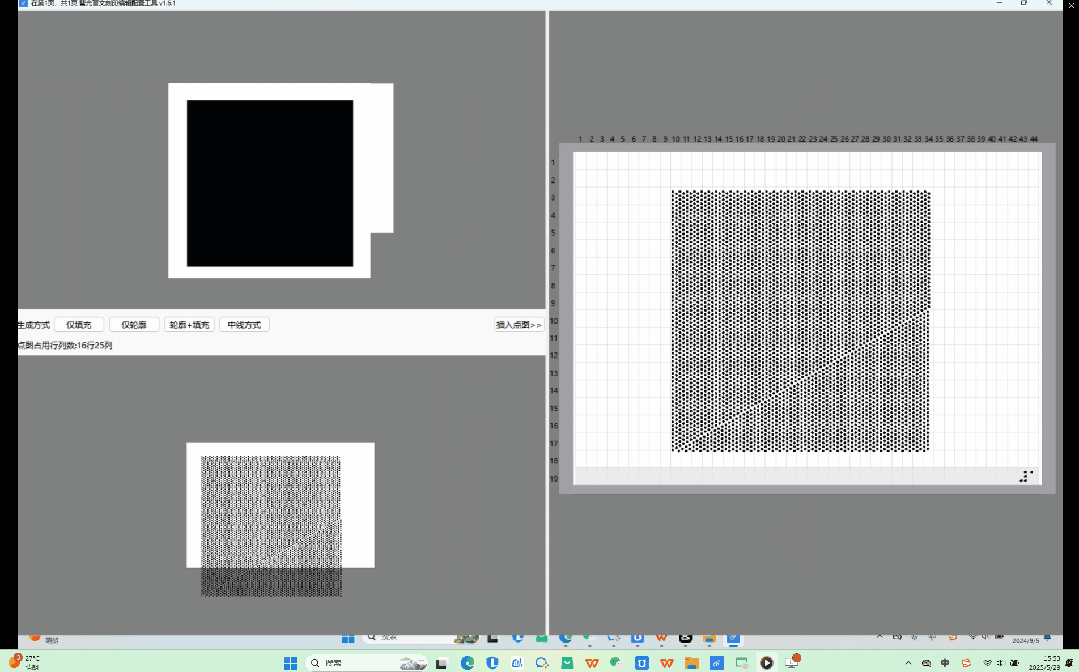Open File Explorer folder in taskbar
1079x672 pixels.
pyautogui.click(x=692, y=663)
